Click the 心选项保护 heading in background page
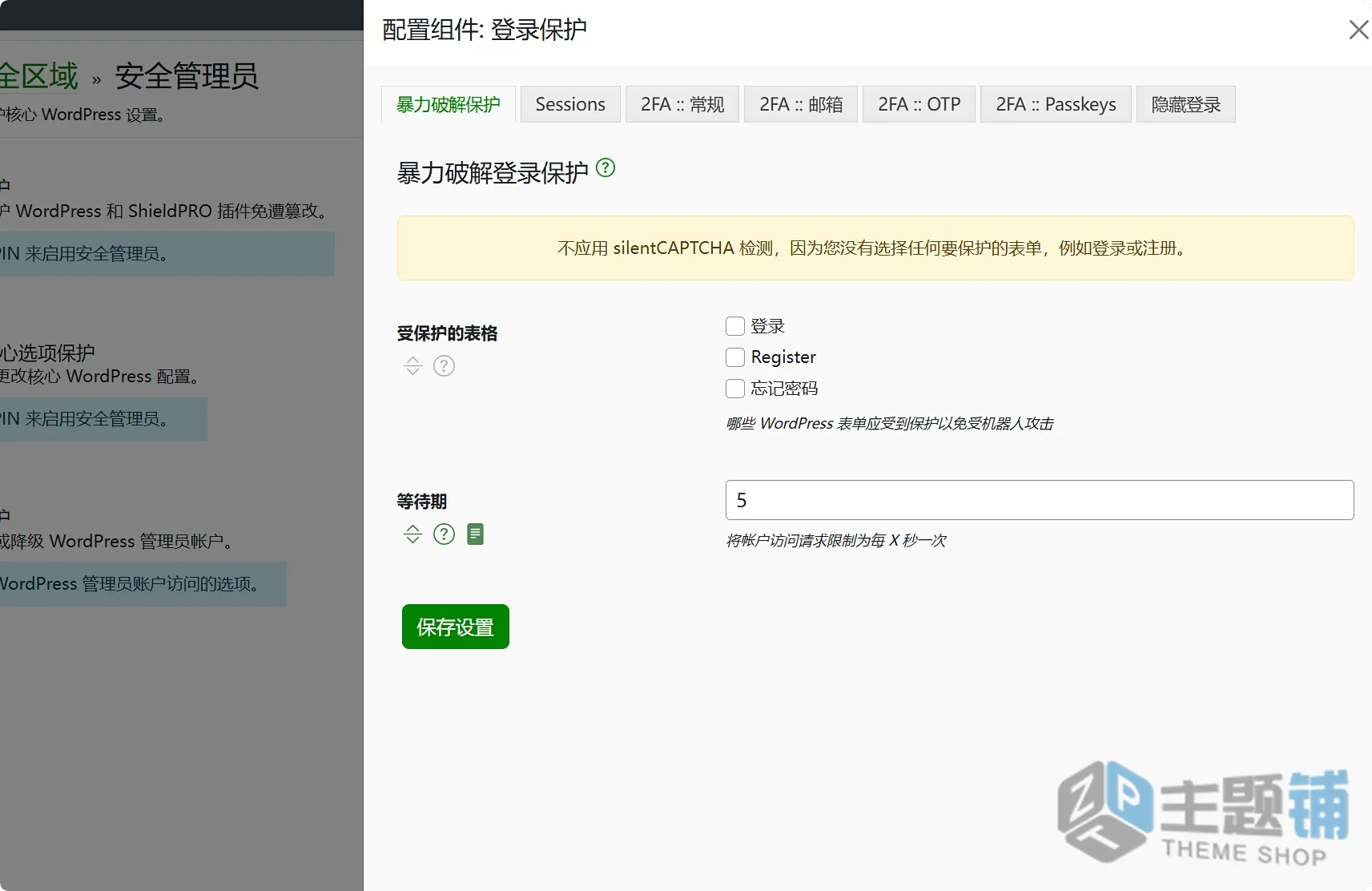 (47, 353)
